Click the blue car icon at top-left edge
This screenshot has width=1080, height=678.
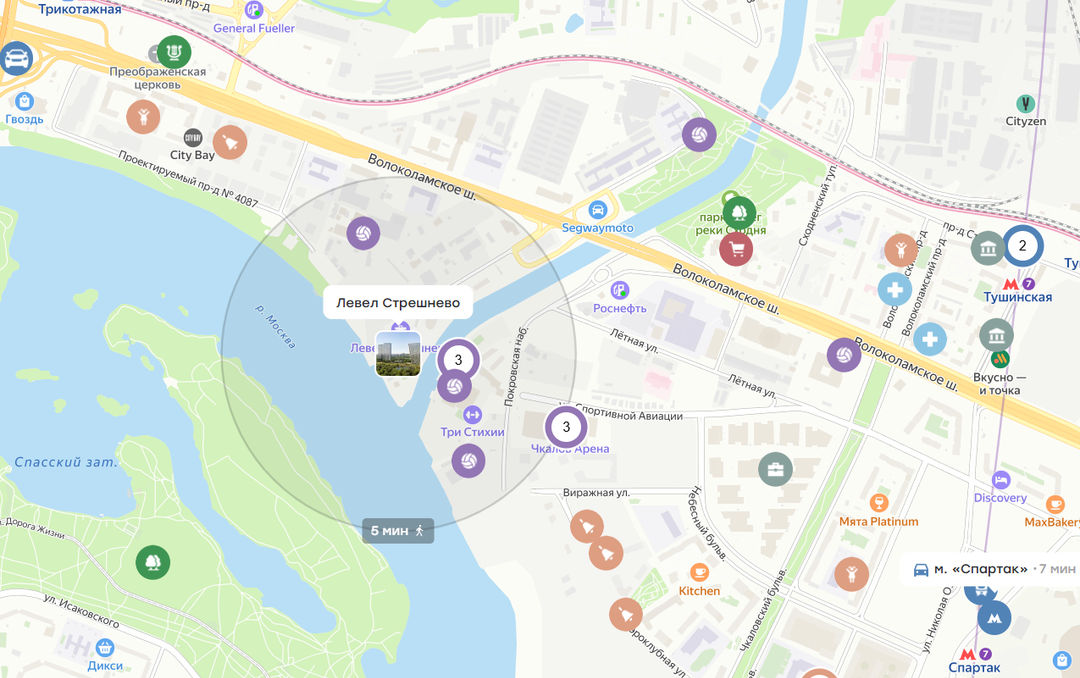[x=16, y=59]
